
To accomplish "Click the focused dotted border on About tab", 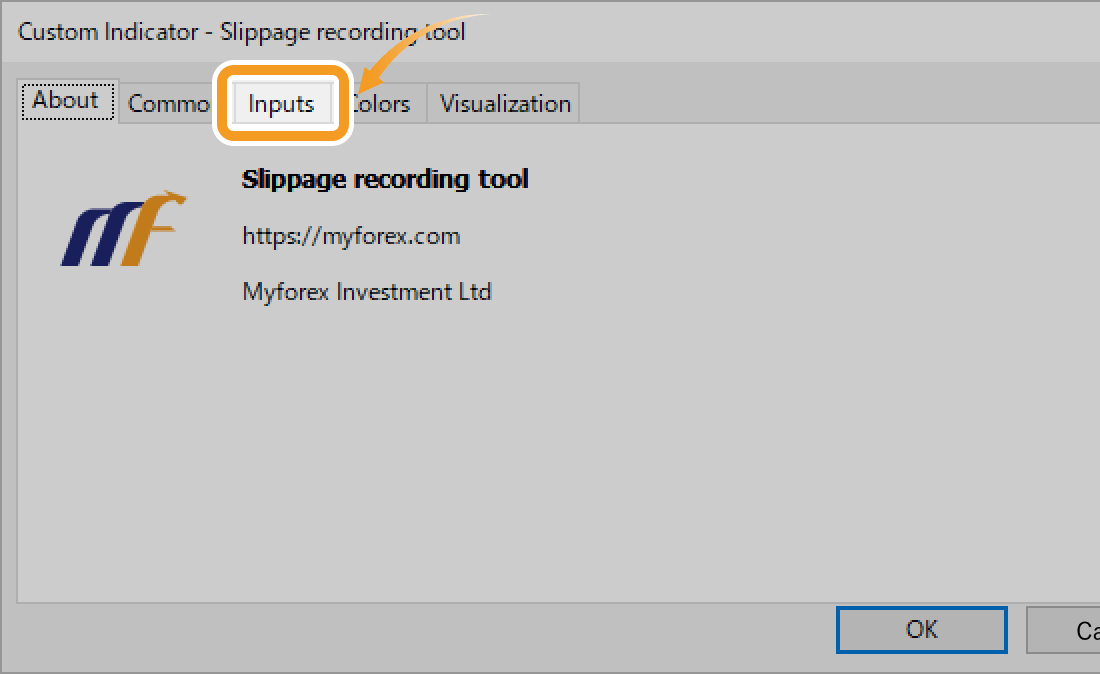I will [x=66, y=87].
